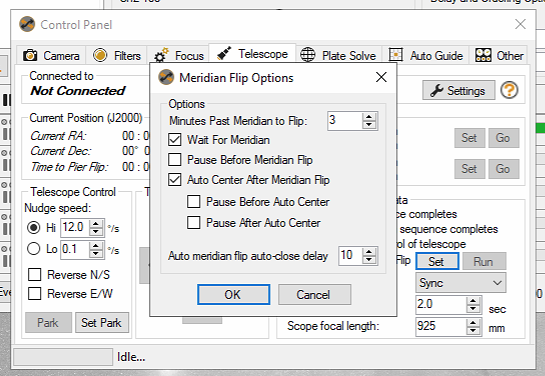
Task: Click the Control Panel app logo icon
Action: coord(27,24)
